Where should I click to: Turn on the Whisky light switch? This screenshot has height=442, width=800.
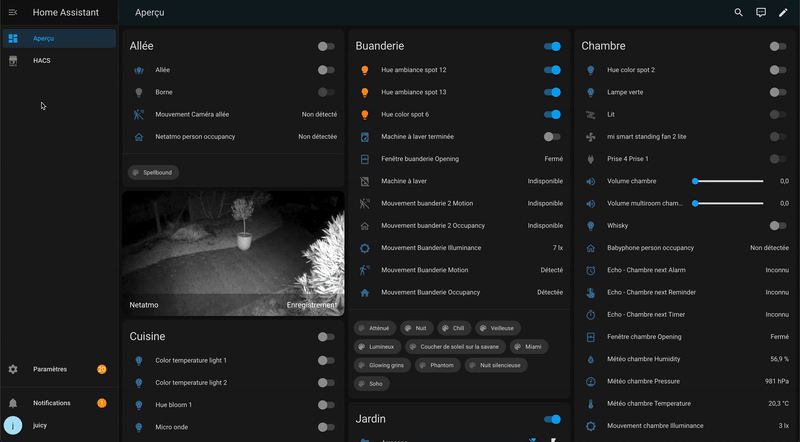point(778,226)
